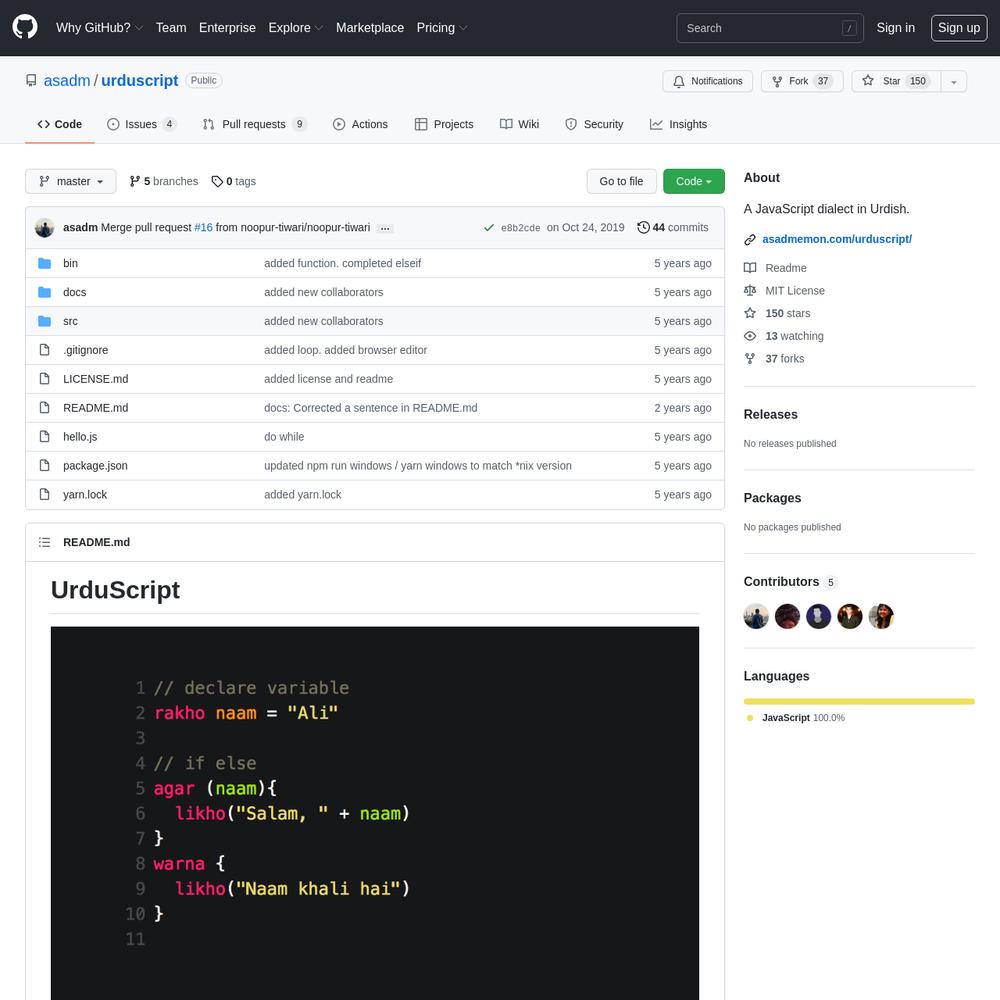Click the slash shortcut key icon in search
Screen dimensions: 1000x1000
tap(849, 28)
